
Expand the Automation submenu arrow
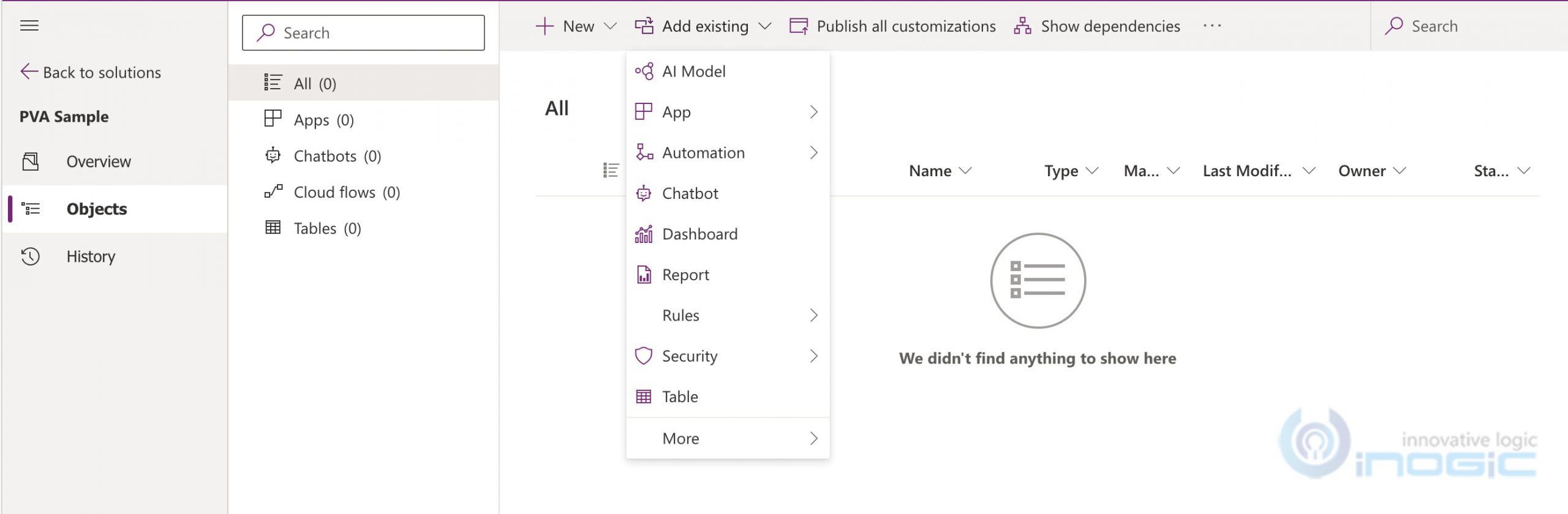pyautogui.click(x=813, y=152)
